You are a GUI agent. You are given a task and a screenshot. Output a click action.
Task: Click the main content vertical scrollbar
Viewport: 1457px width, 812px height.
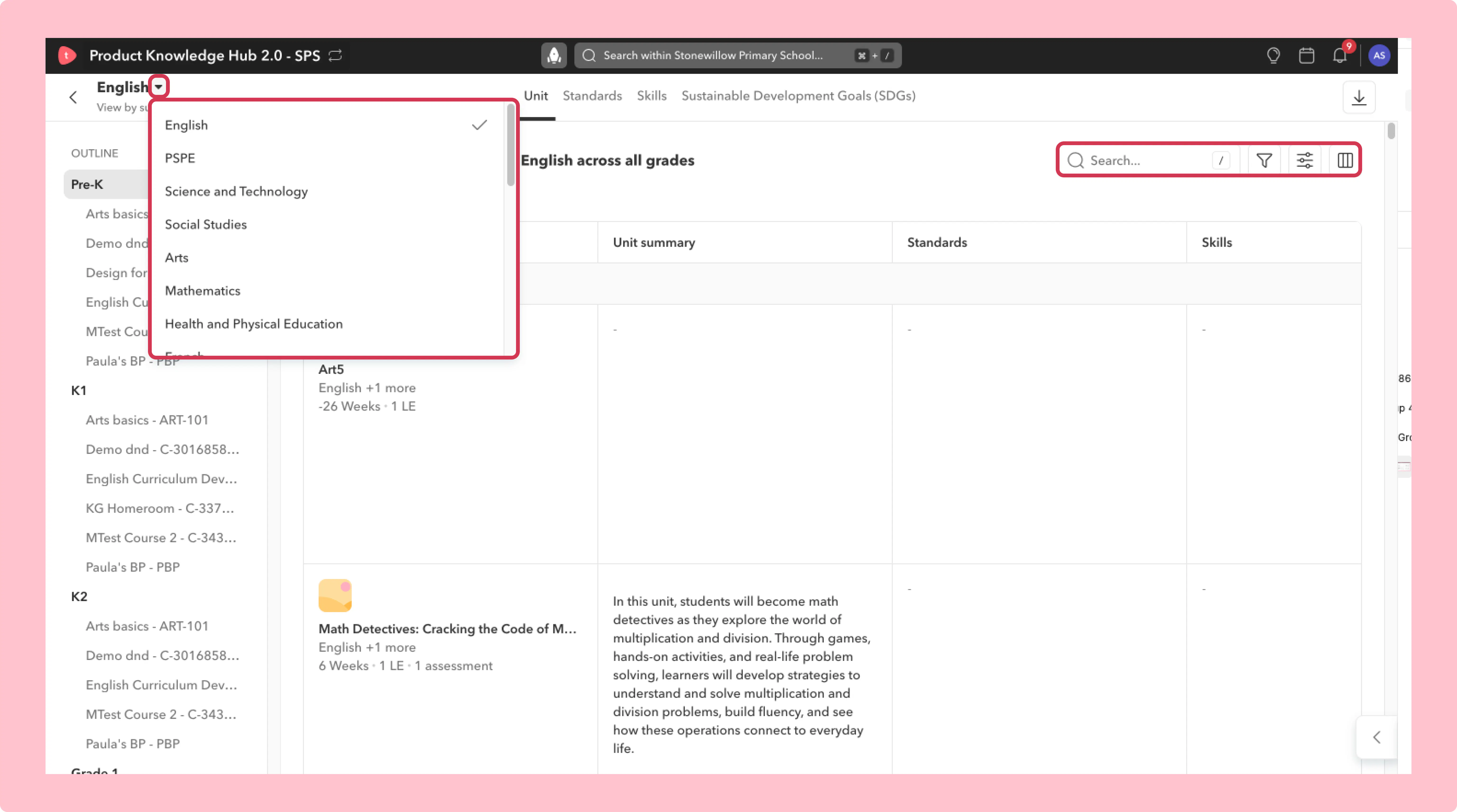tap(1391, 131)
